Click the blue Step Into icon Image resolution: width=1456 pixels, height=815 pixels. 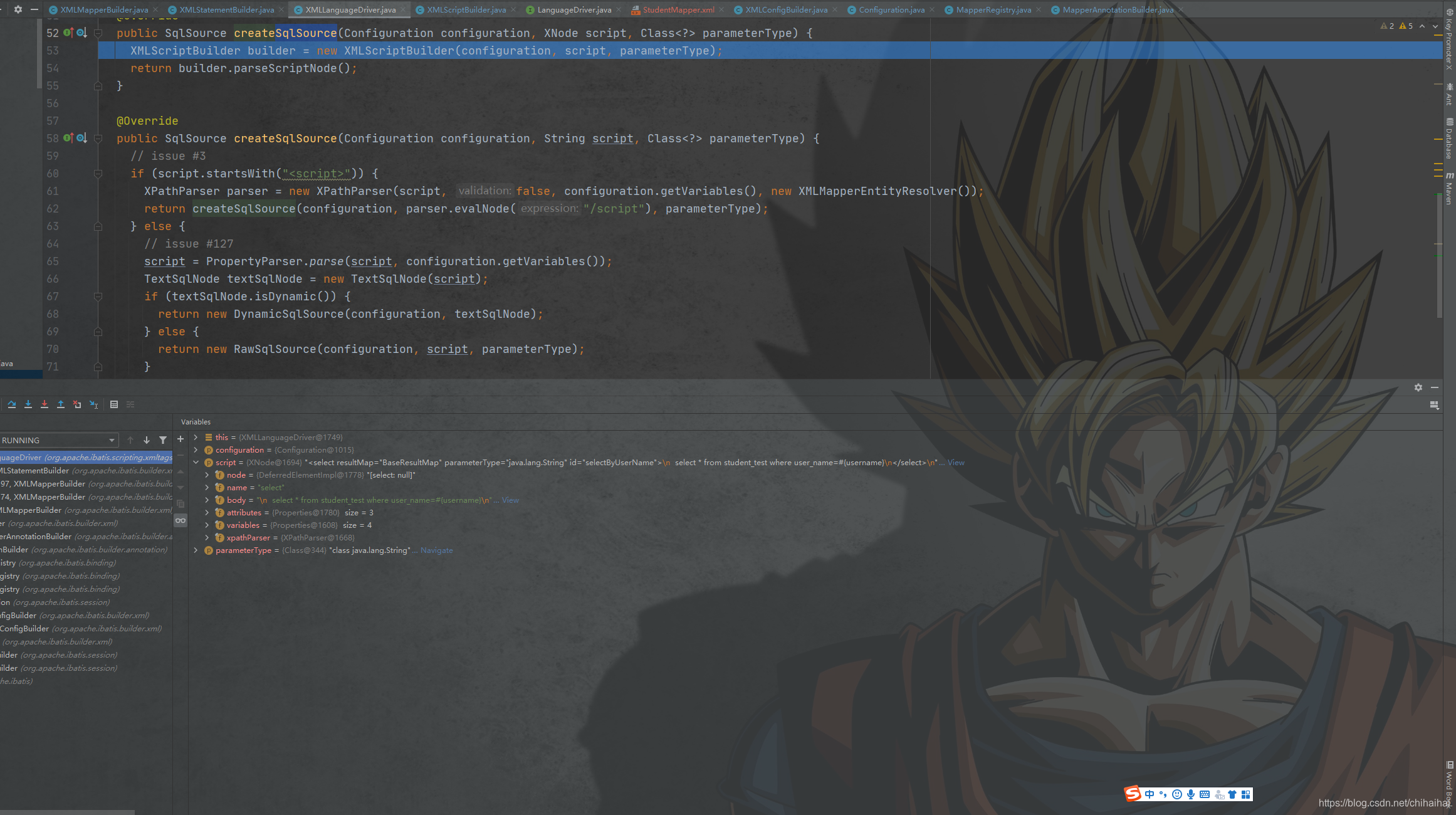pos(28,404)
